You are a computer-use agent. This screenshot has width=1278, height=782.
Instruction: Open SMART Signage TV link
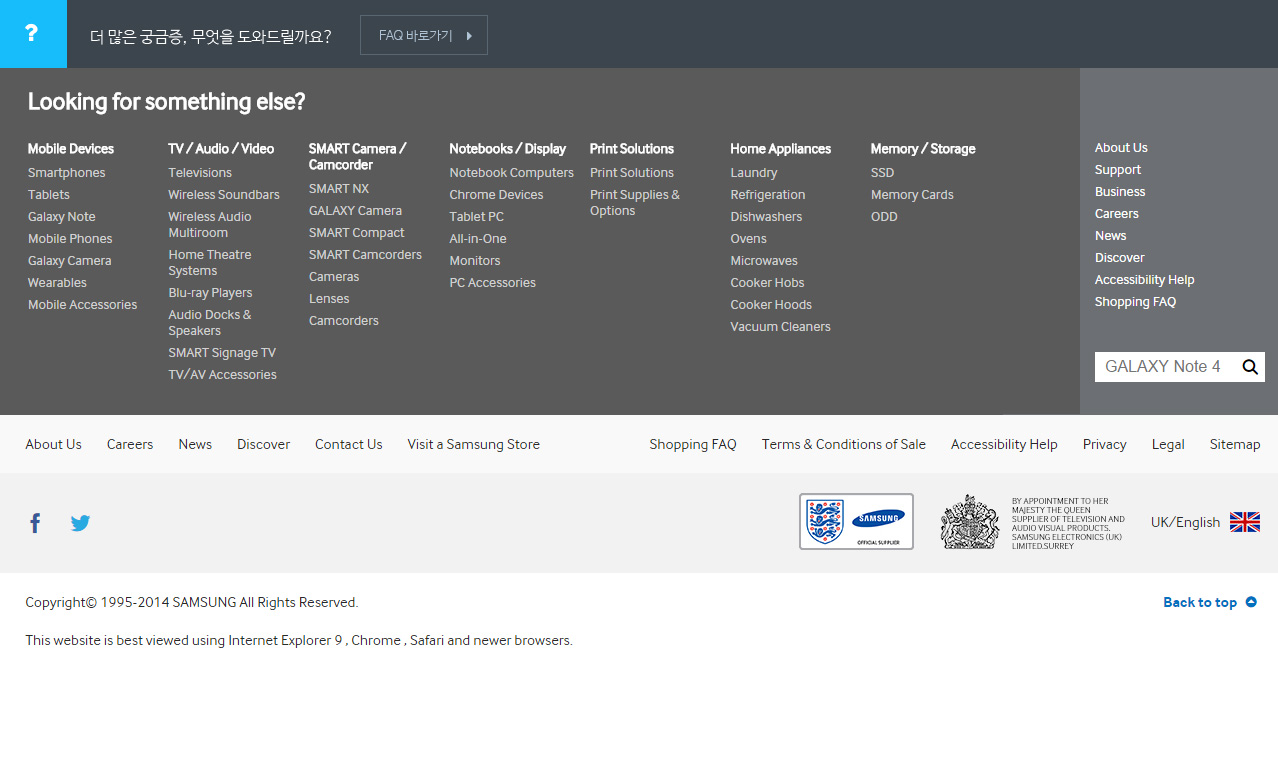[222, 353]
